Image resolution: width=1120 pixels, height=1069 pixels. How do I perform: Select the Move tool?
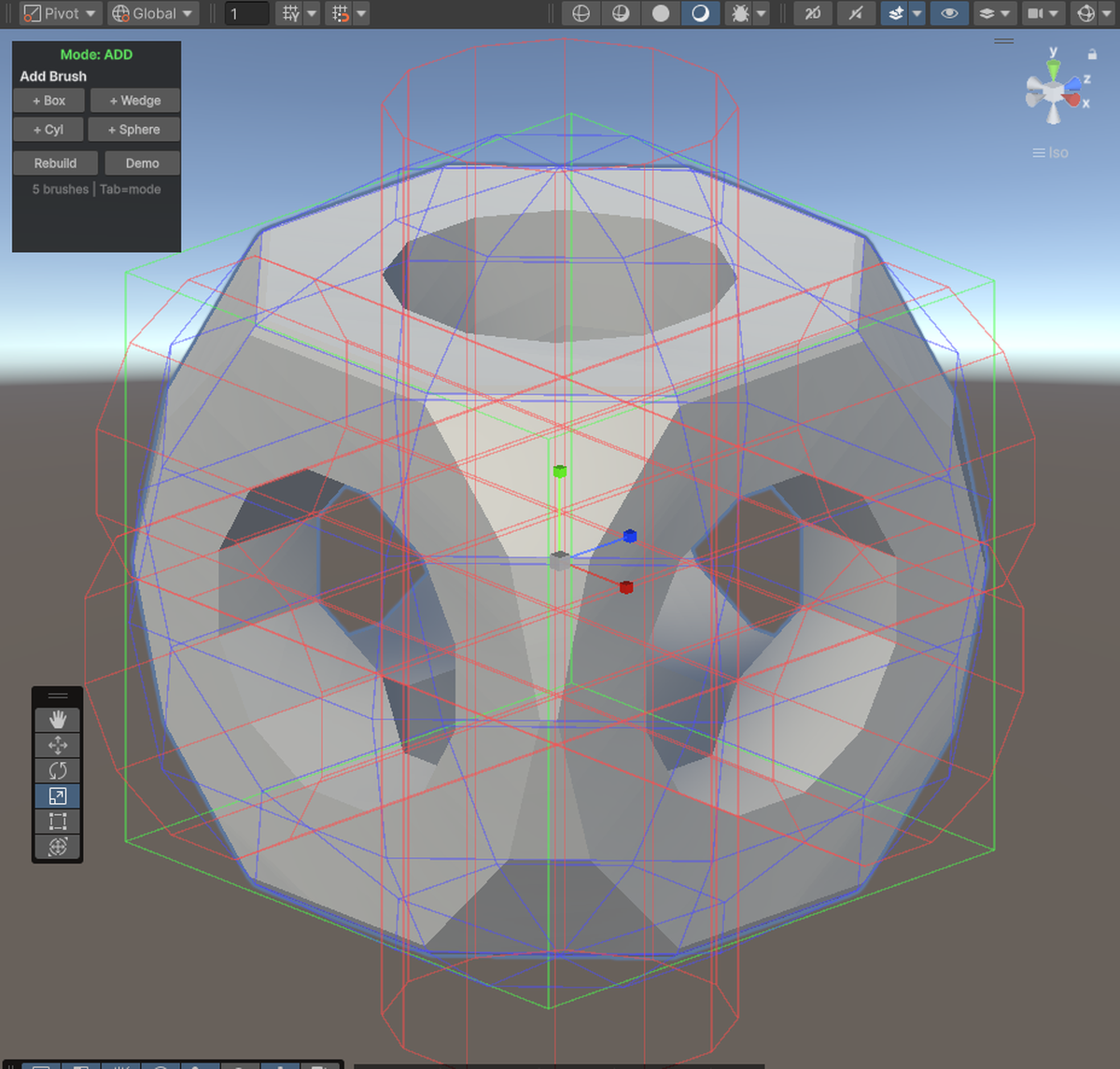coord(57,744)
